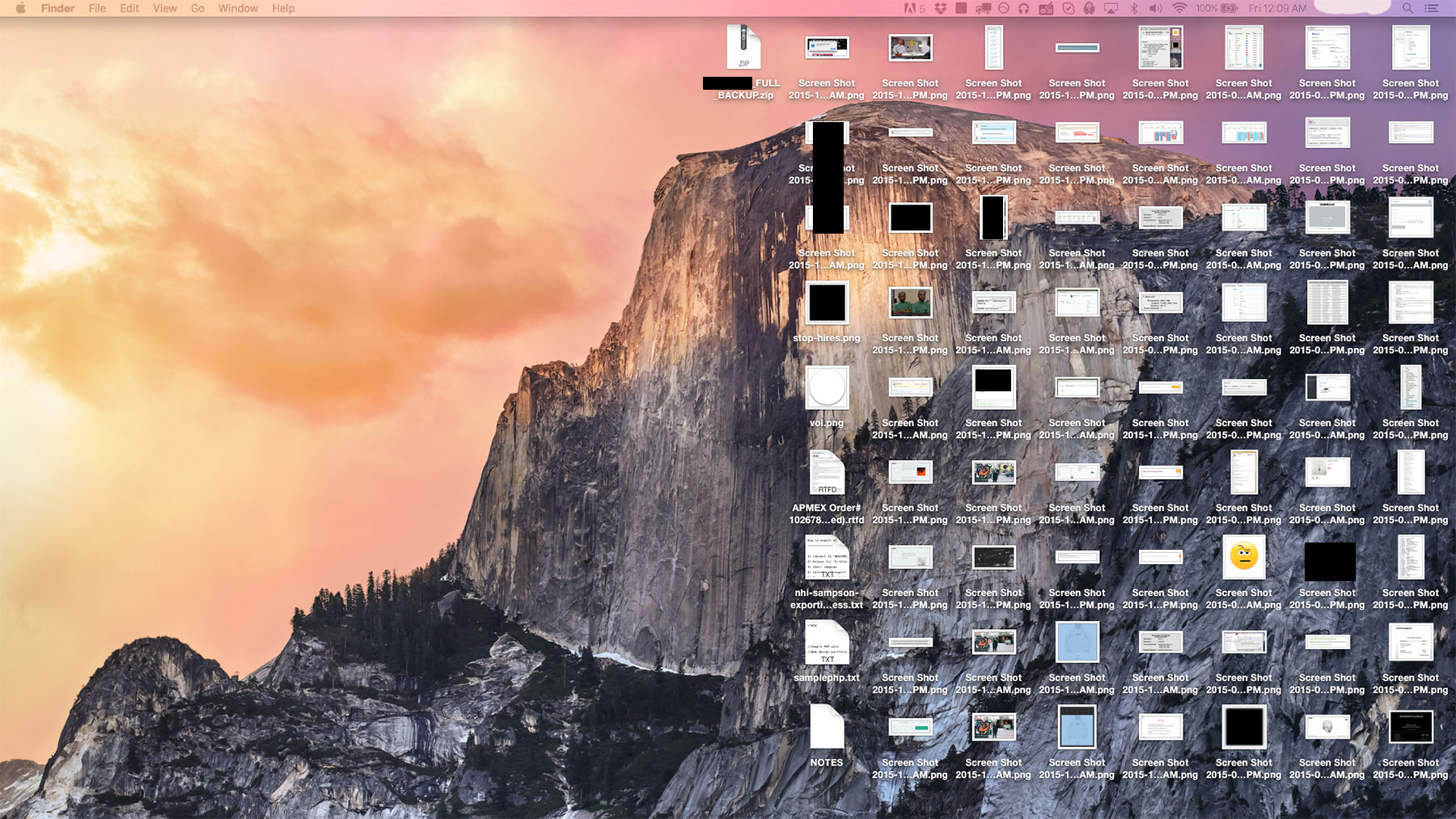This screenshot has width=1456, height=819.
Task: Open the Apple menu
Action: pyautogui.click(x=21, y=8)
